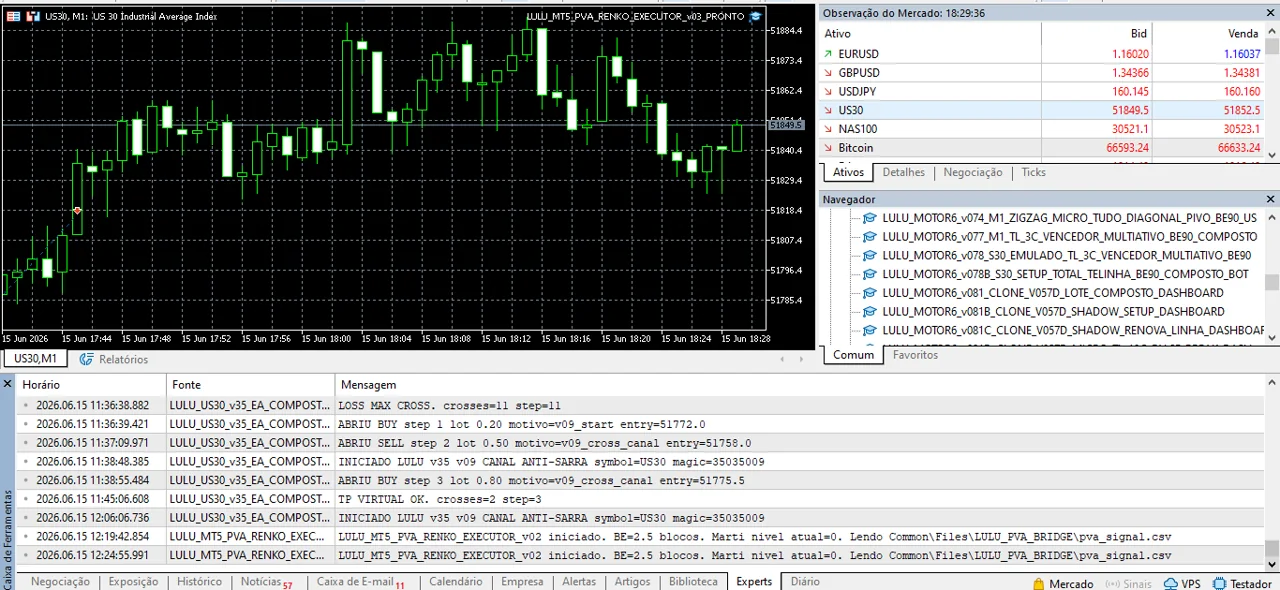
Task: Select the US30,M1 chart tab
Action: 35,359
